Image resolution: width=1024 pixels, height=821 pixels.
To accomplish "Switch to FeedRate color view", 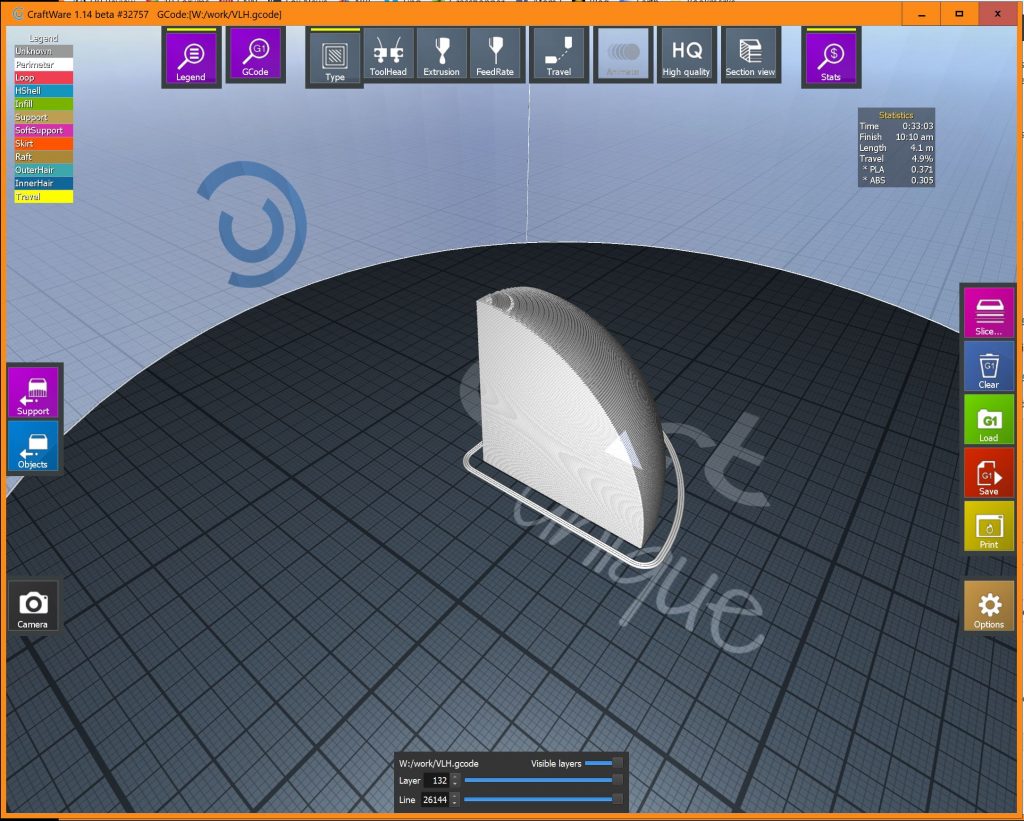I will point(495,54).
